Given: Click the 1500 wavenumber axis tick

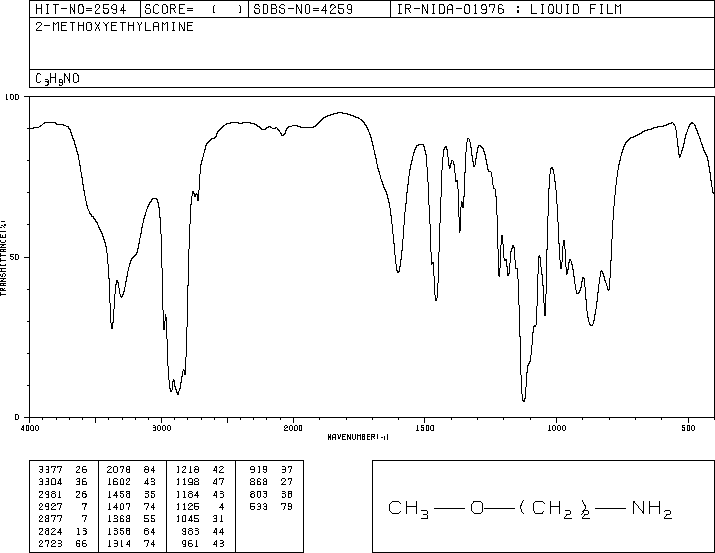Looking at the screenshot, I should (x=425, y=428).
